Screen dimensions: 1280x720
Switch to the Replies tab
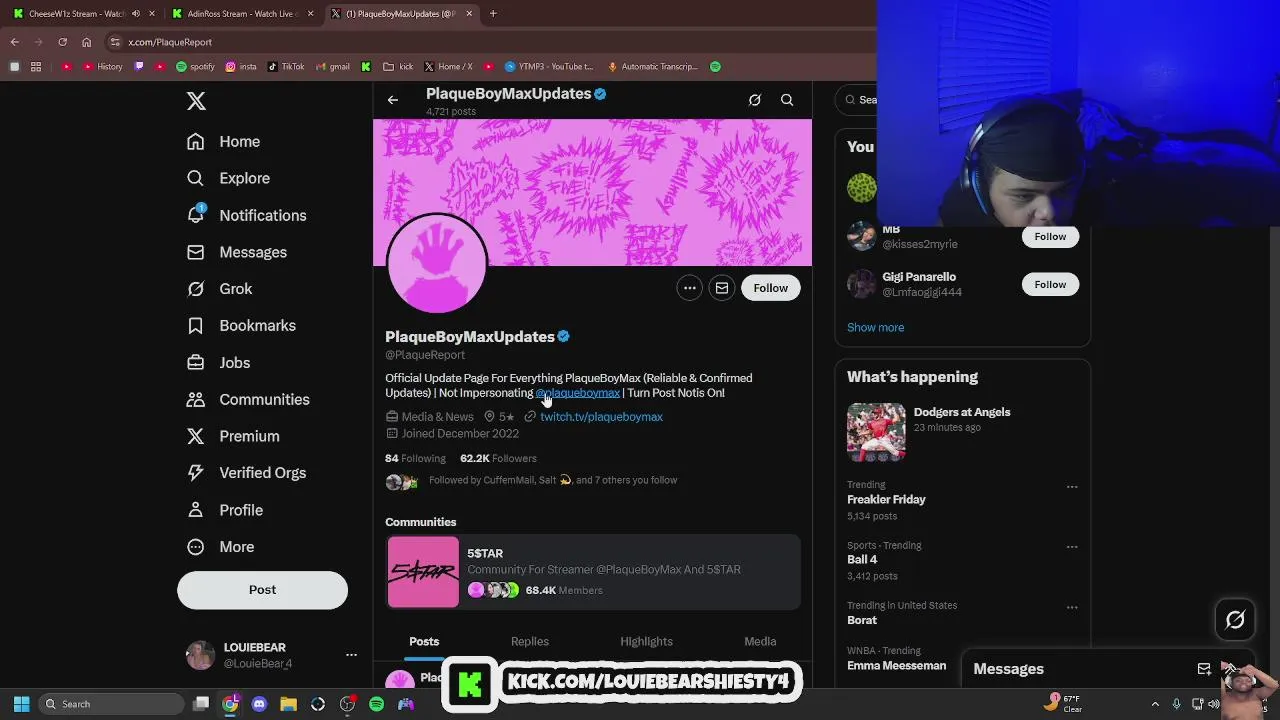click(x=530, y=642)
